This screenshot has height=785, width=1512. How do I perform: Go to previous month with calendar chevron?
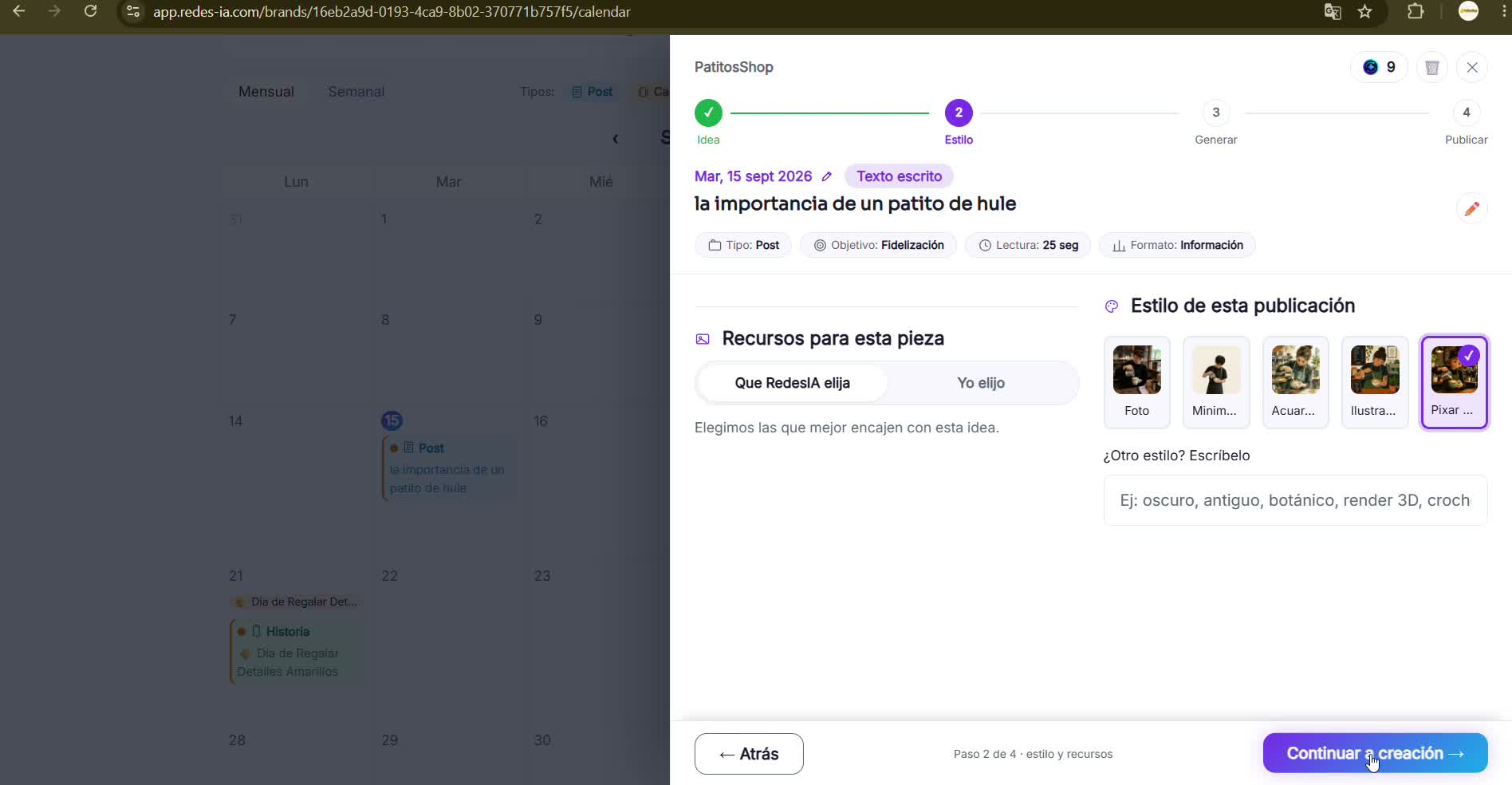point(615,139)
